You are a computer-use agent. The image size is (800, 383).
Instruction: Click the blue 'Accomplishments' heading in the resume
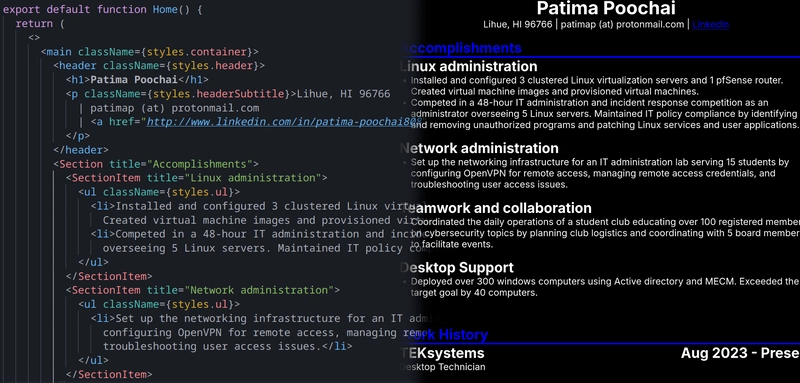coord(462,48)
